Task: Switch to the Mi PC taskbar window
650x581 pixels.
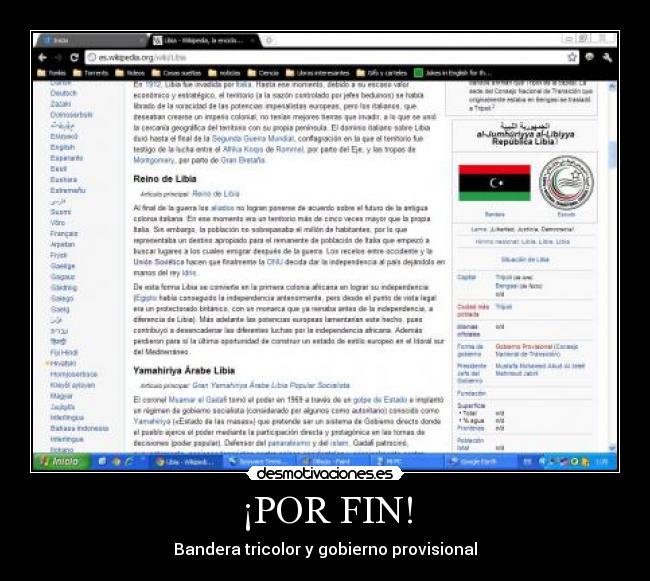Action: (x=405, y=462)
